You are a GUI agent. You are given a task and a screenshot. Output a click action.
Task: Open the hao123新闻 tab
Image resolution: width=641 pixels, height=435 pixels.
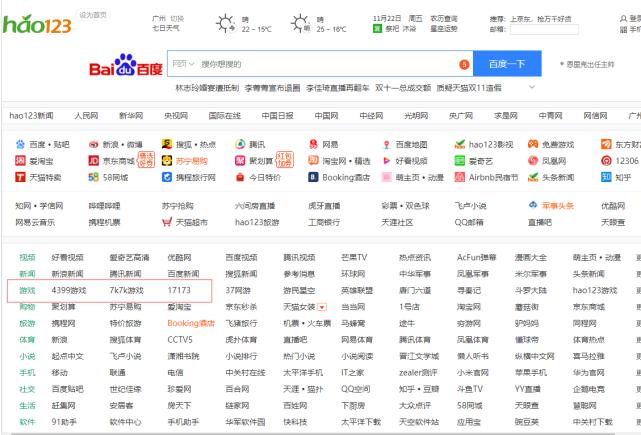pos(31,116)
